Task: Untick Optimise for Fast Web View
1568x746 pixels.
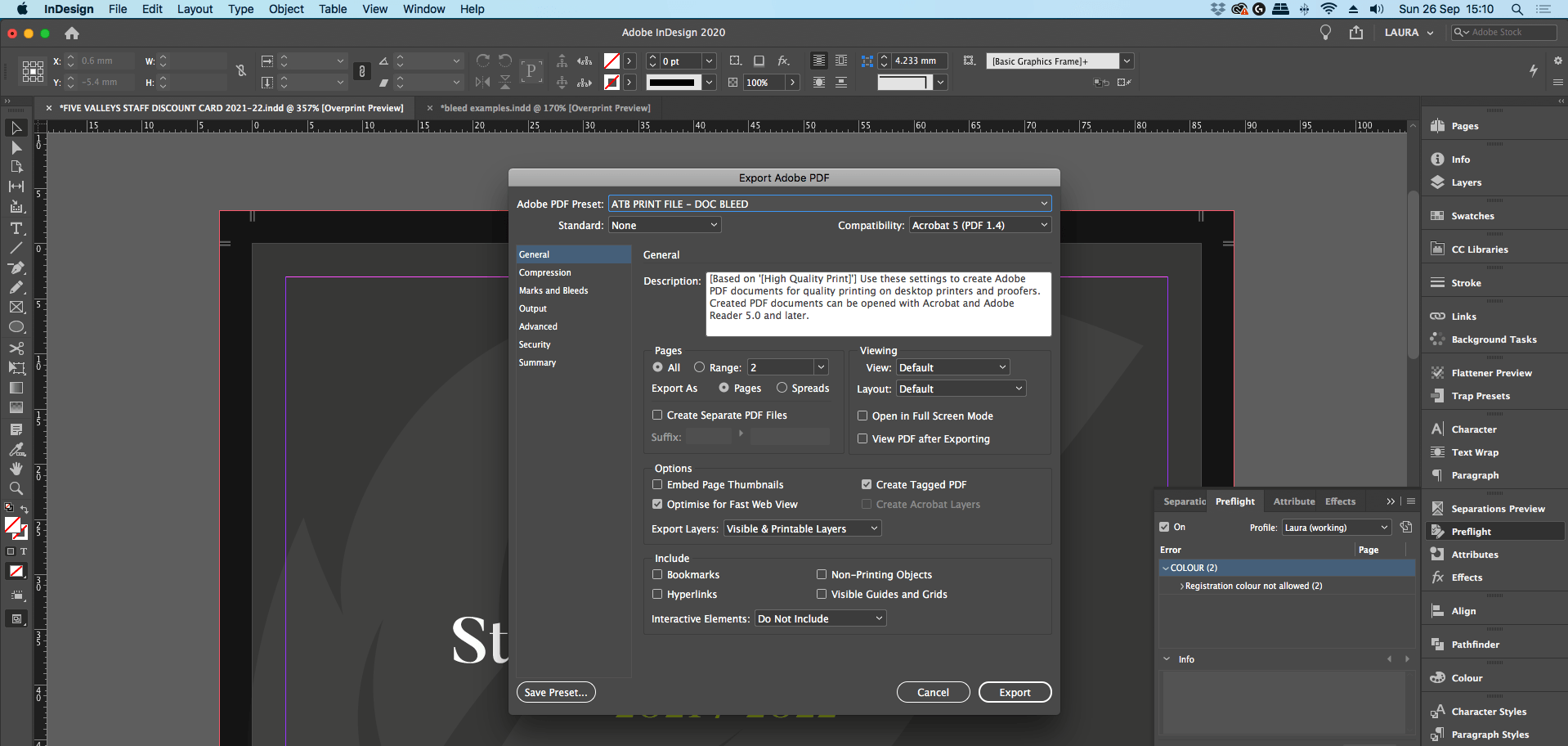Action: click(x=657, y=504)
